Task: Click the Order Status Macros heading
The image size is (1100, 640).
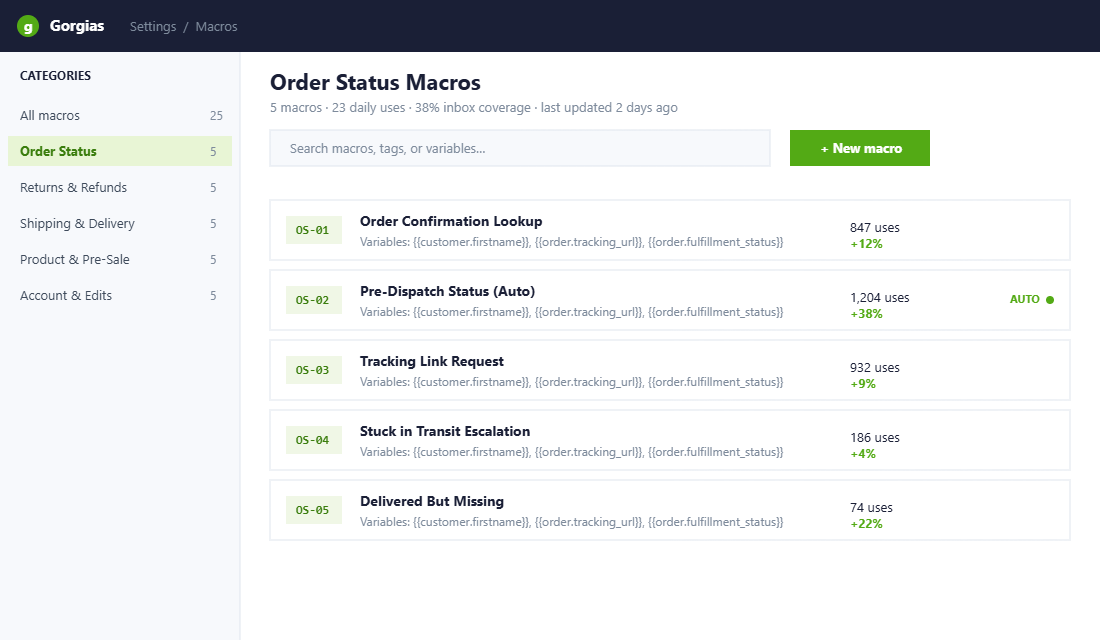Action: [375, 83]
